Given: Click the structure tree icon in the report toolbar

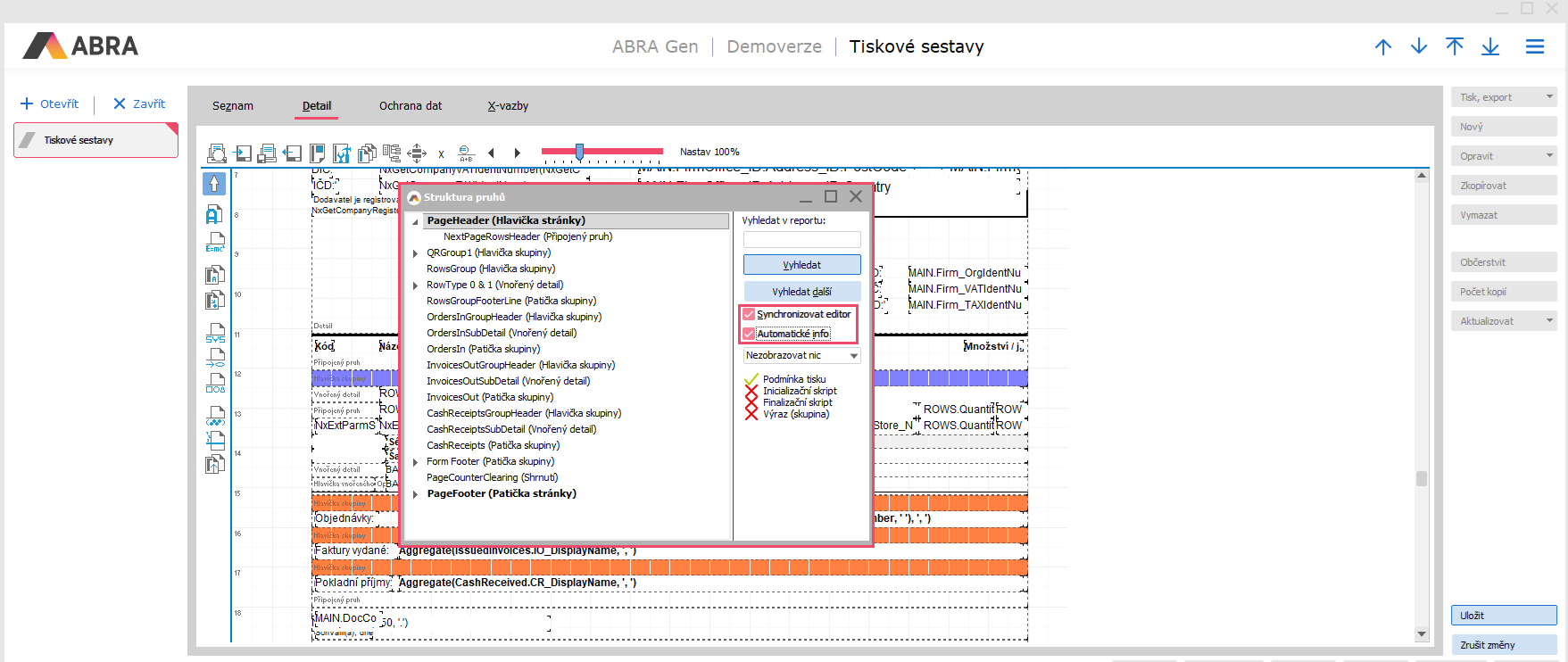Looking at the screenshot, I should coord(392,153).
